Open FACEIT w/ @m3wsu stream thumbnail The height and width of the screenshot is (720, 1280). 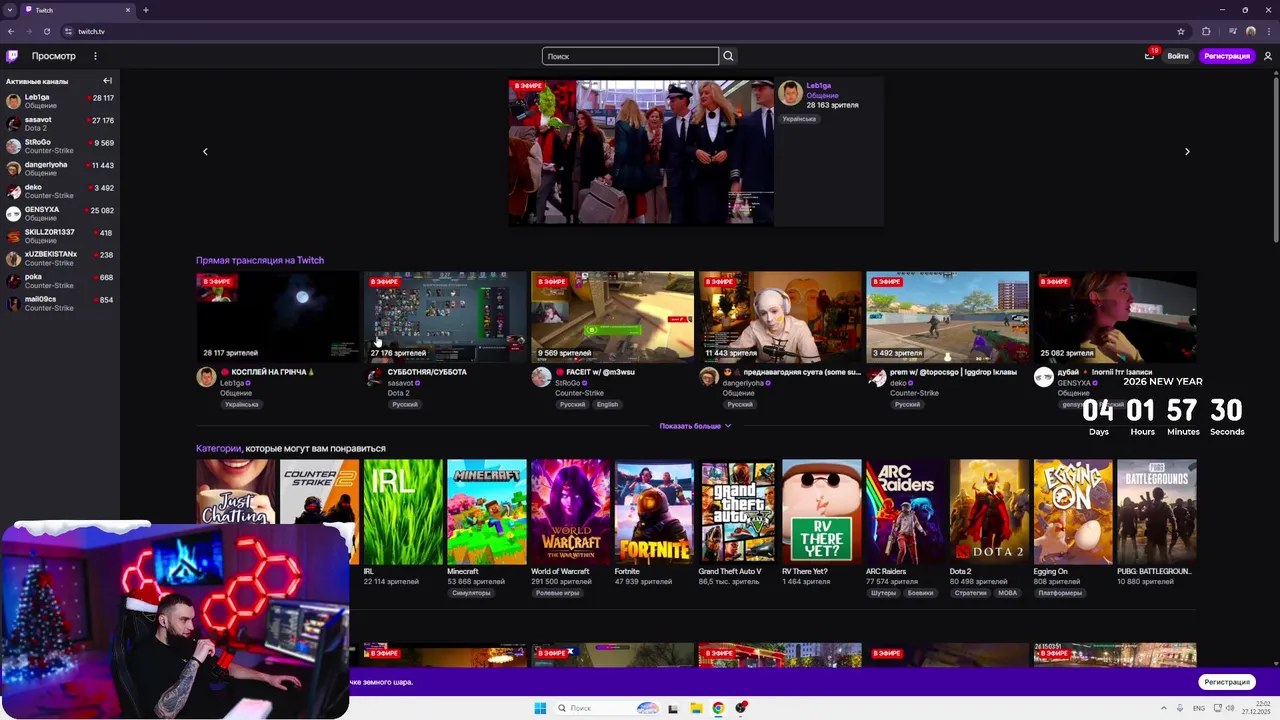point(612,316)
